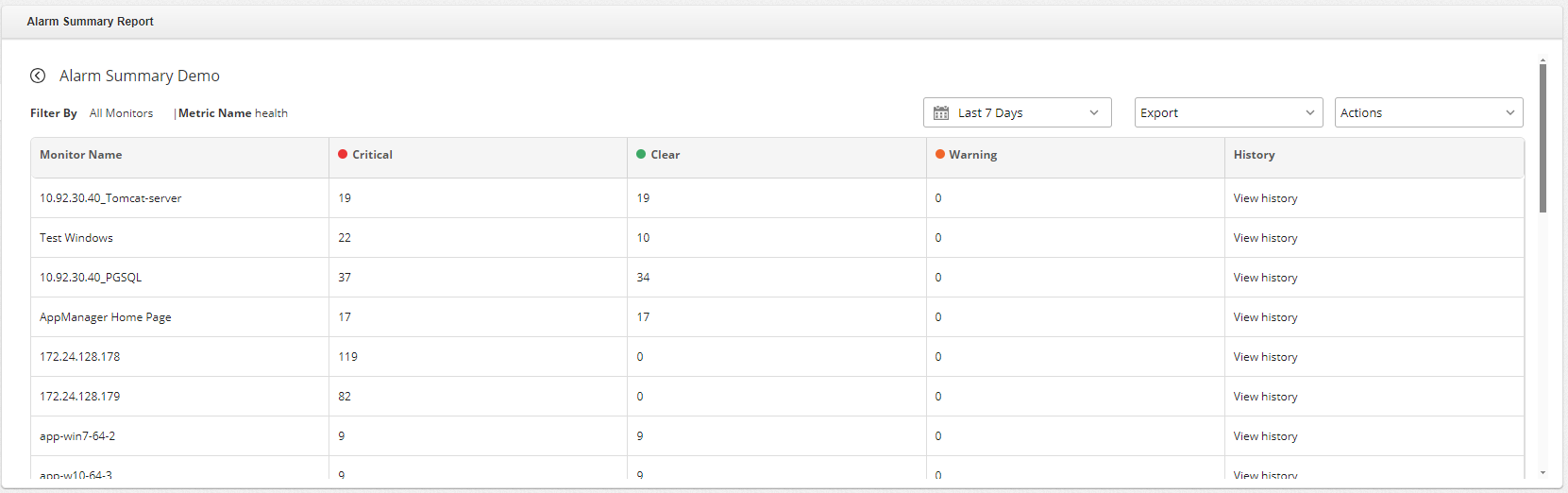Click the green Clear status dot

click(641, 154)
